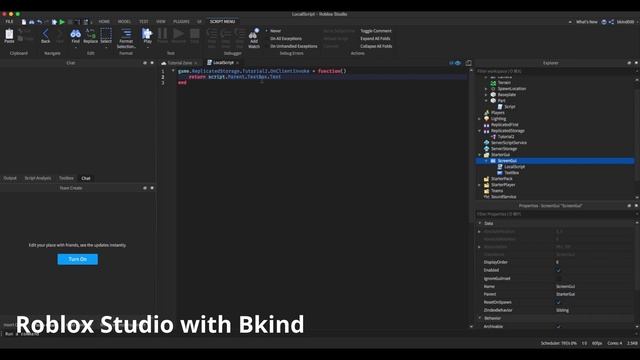The height and width of the screenshot is (360, 640).
Task: Select the Baseplate item in Explorer
Action: (507, 95)
